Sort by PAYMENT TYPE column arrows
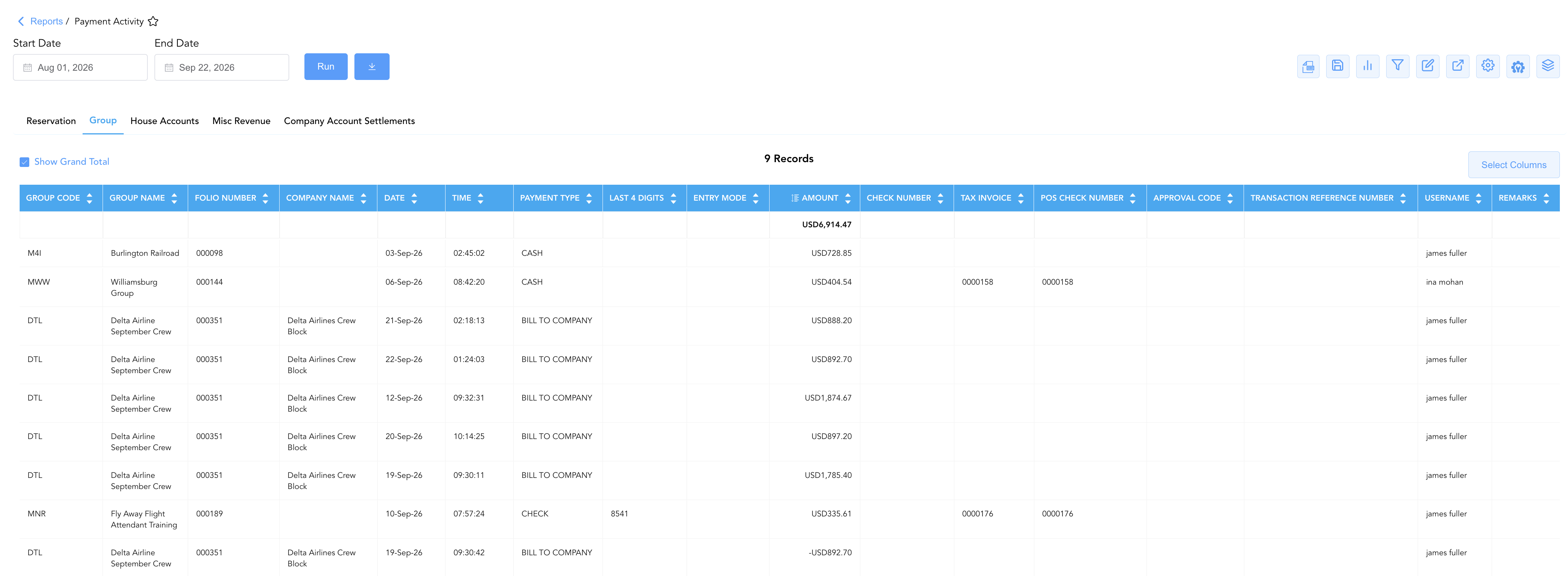This screenshot has width=1568, height=576. click(x=588, y=198)
